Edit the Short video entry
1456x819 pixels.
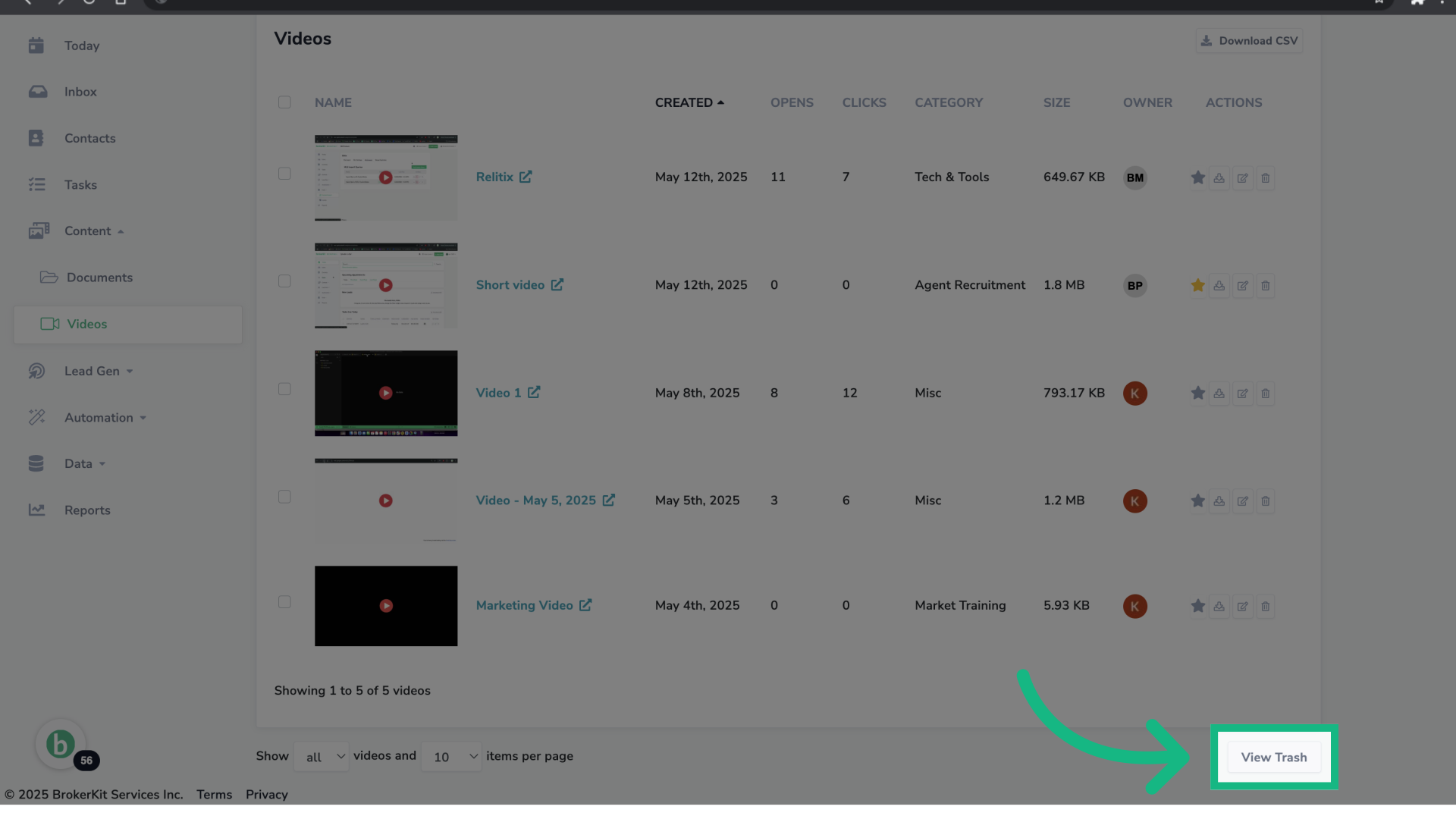pyautogui.click(x=1242, y=286)
